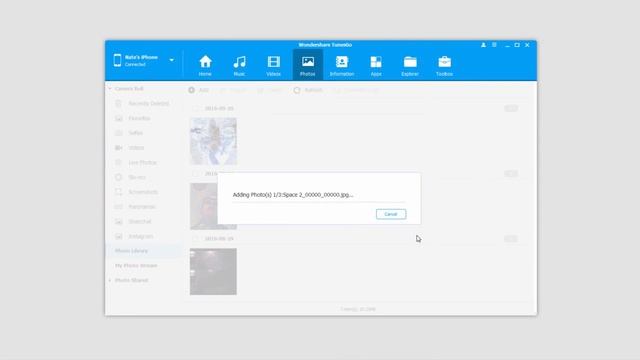Tick the checkbox for the second date group

click(196, 174)
